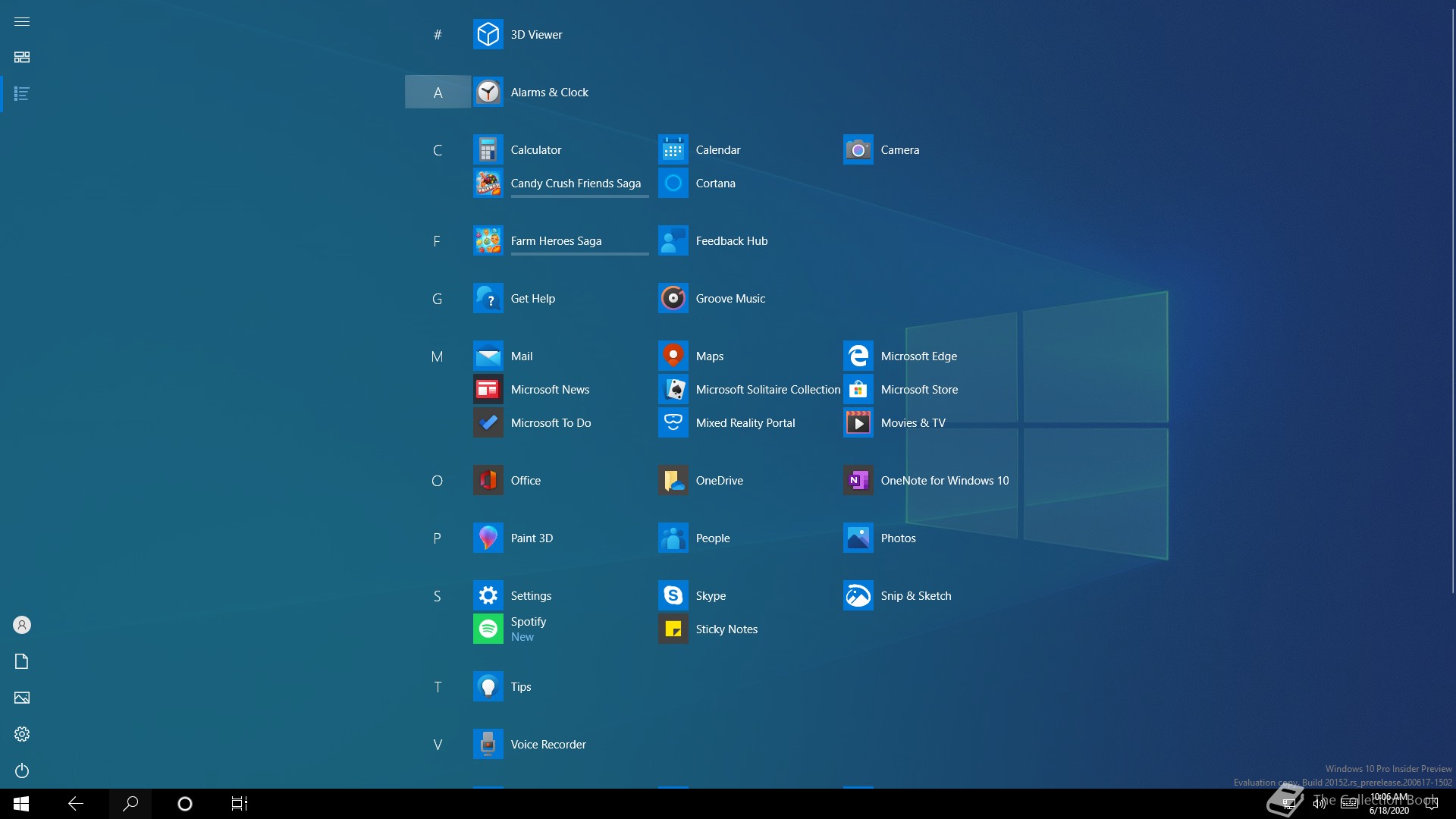Viewport: 1456px width, 819px height.
Task: Launch Paint 3D icon
Action: click(488, 538)
